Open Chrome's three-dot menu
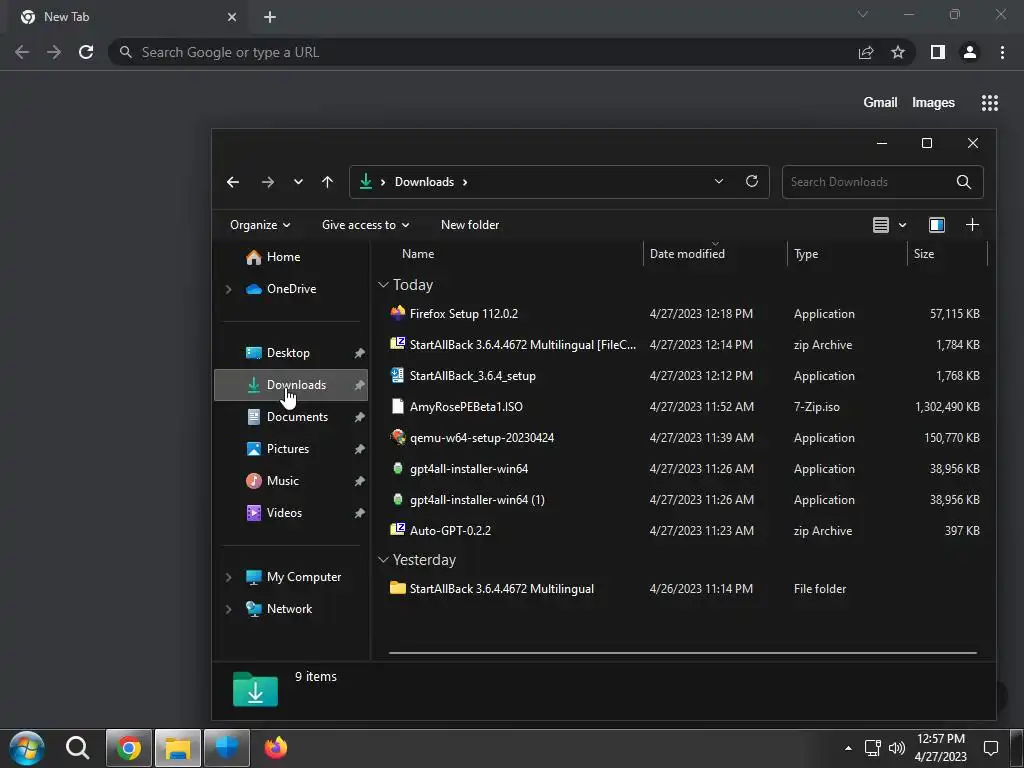Image resolution: width=1024 pixels, height=768 pixels. [1002, 52]
